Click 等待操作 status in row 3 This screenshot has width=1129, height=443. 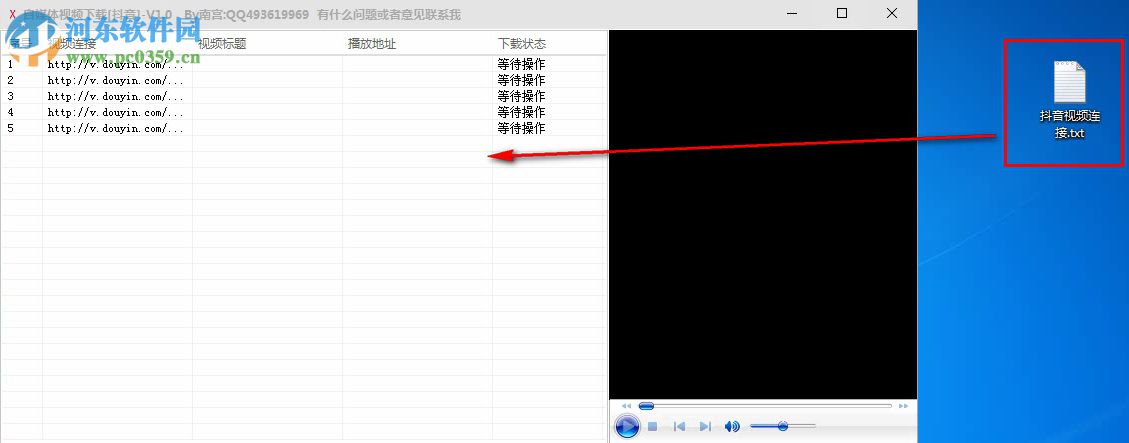coord(521,96)
